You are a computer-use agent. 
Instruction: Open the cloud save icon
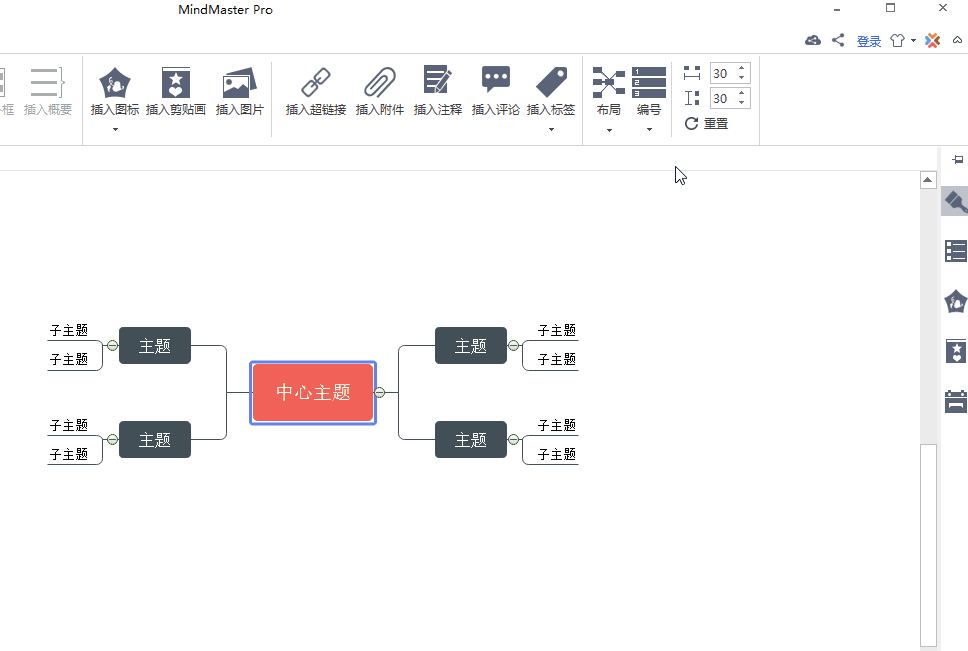(813, 41)
